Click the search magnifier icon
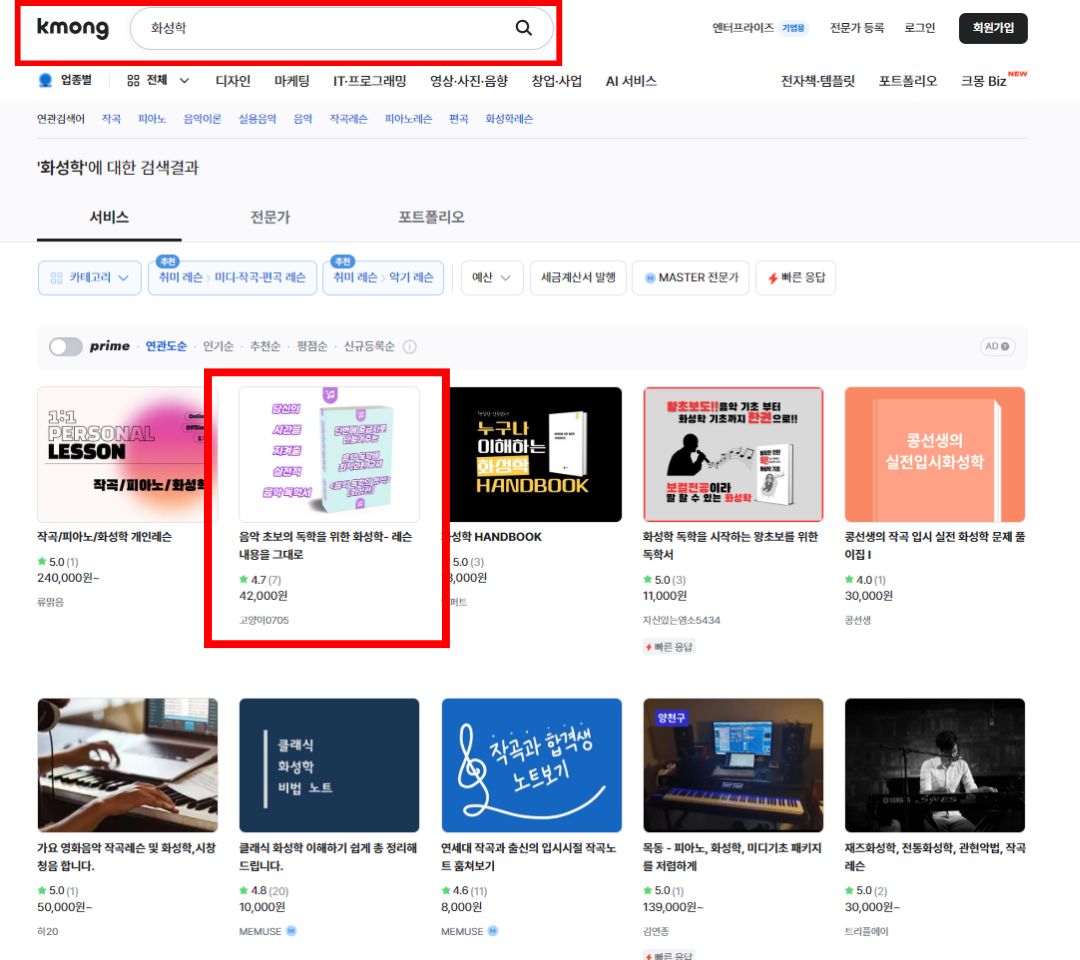 pyautogui.click(x=523, y=28)
